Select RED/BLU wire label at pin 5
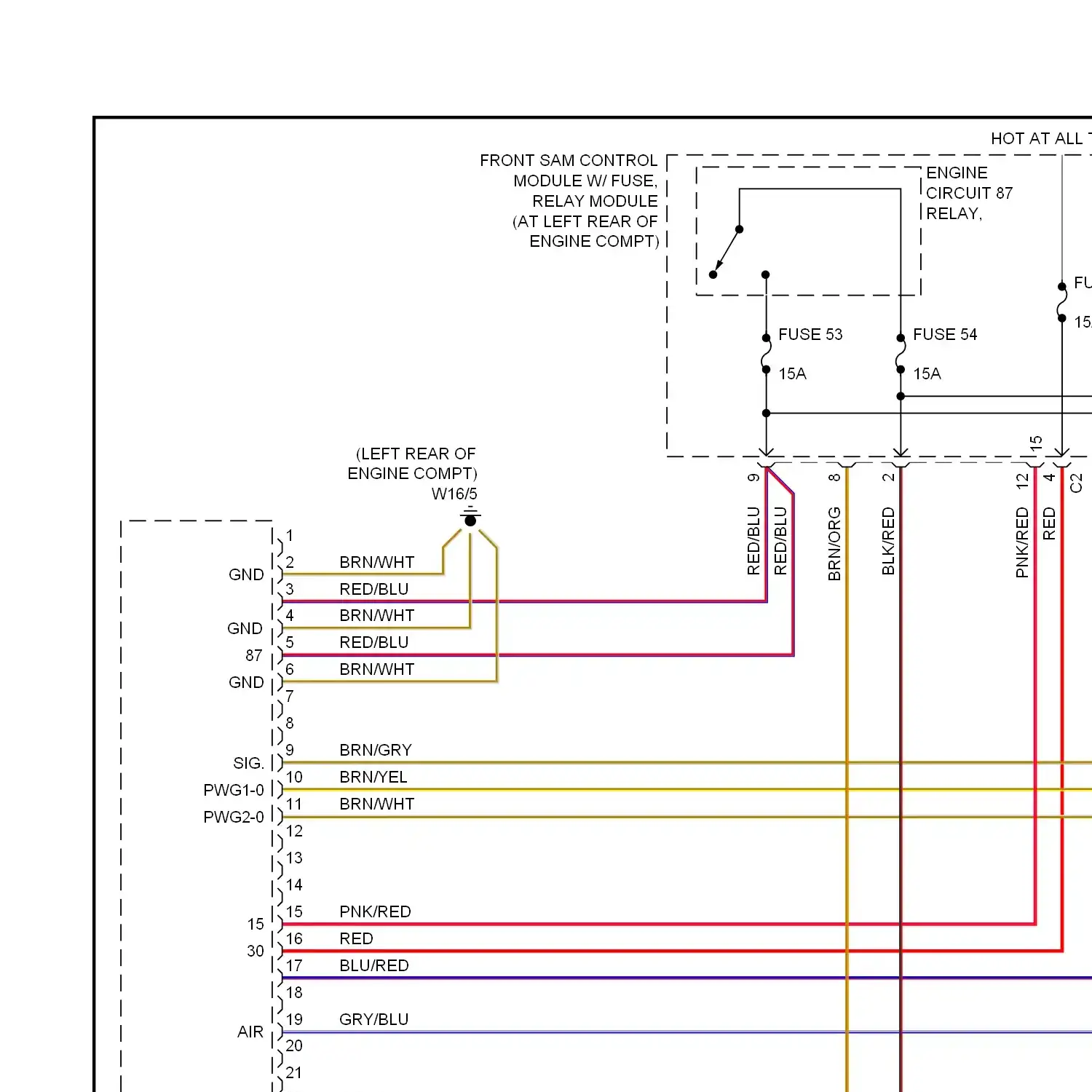This screenshot has width=1092, height=1092. click(373, 642)
